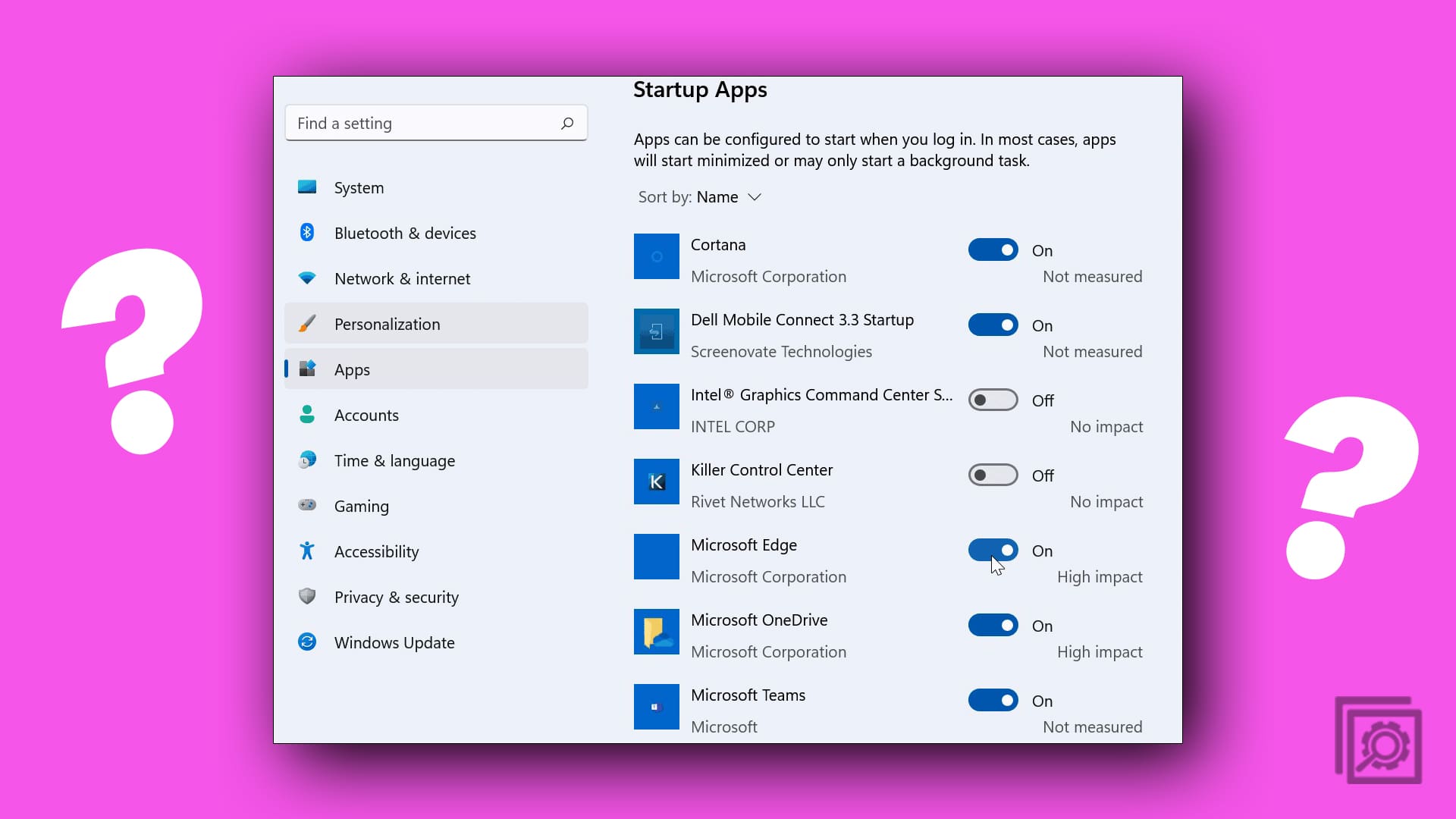Click the Network & internet icon

pos(307,278)
